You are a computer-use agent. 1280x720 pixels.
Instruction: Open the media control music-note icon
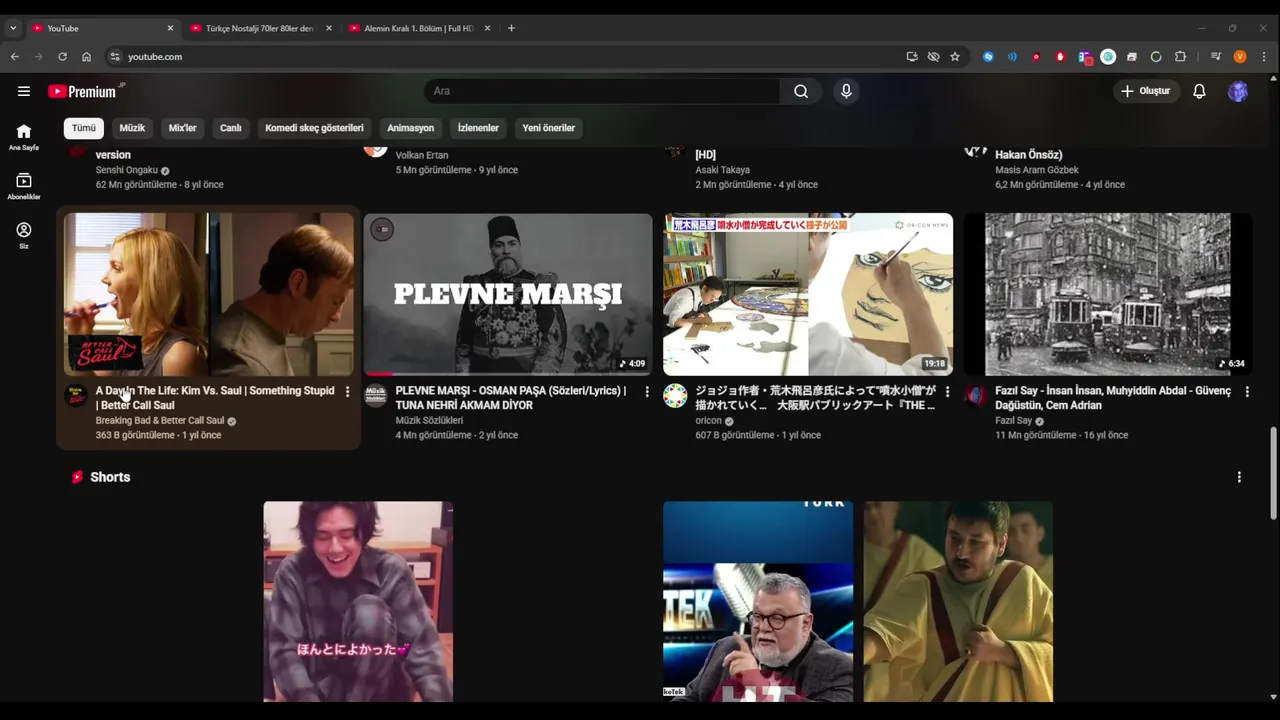1216,57
